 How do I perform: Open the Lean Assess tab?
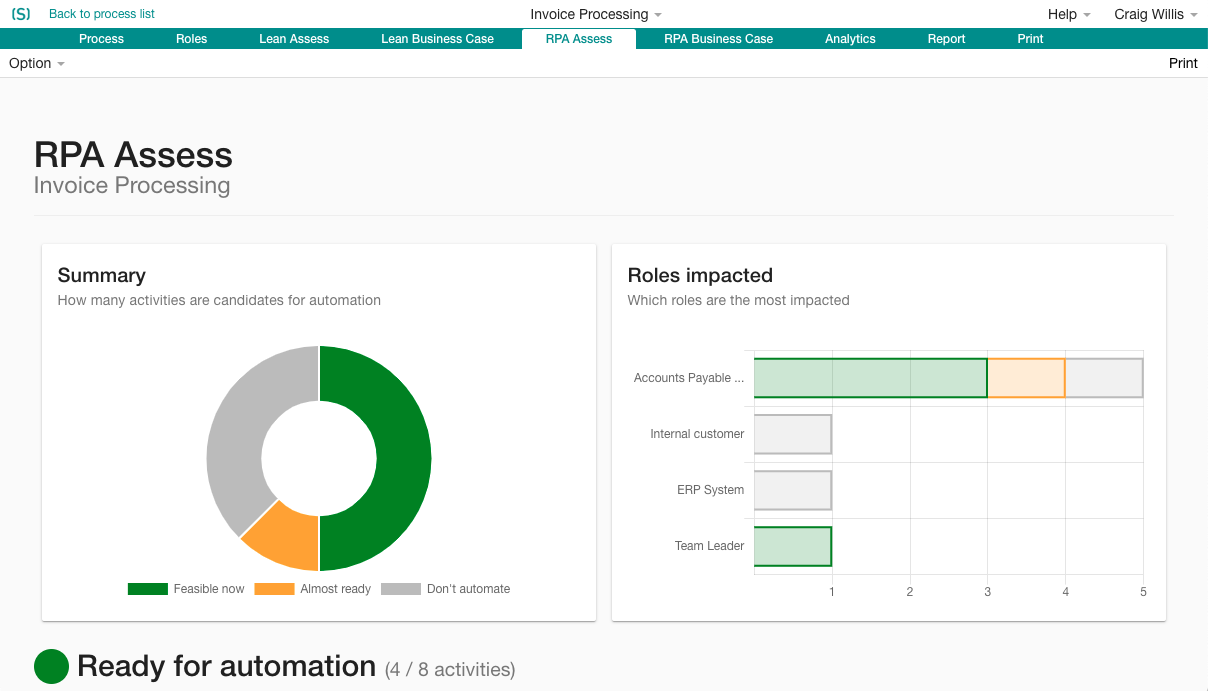(x=294, y=39)
